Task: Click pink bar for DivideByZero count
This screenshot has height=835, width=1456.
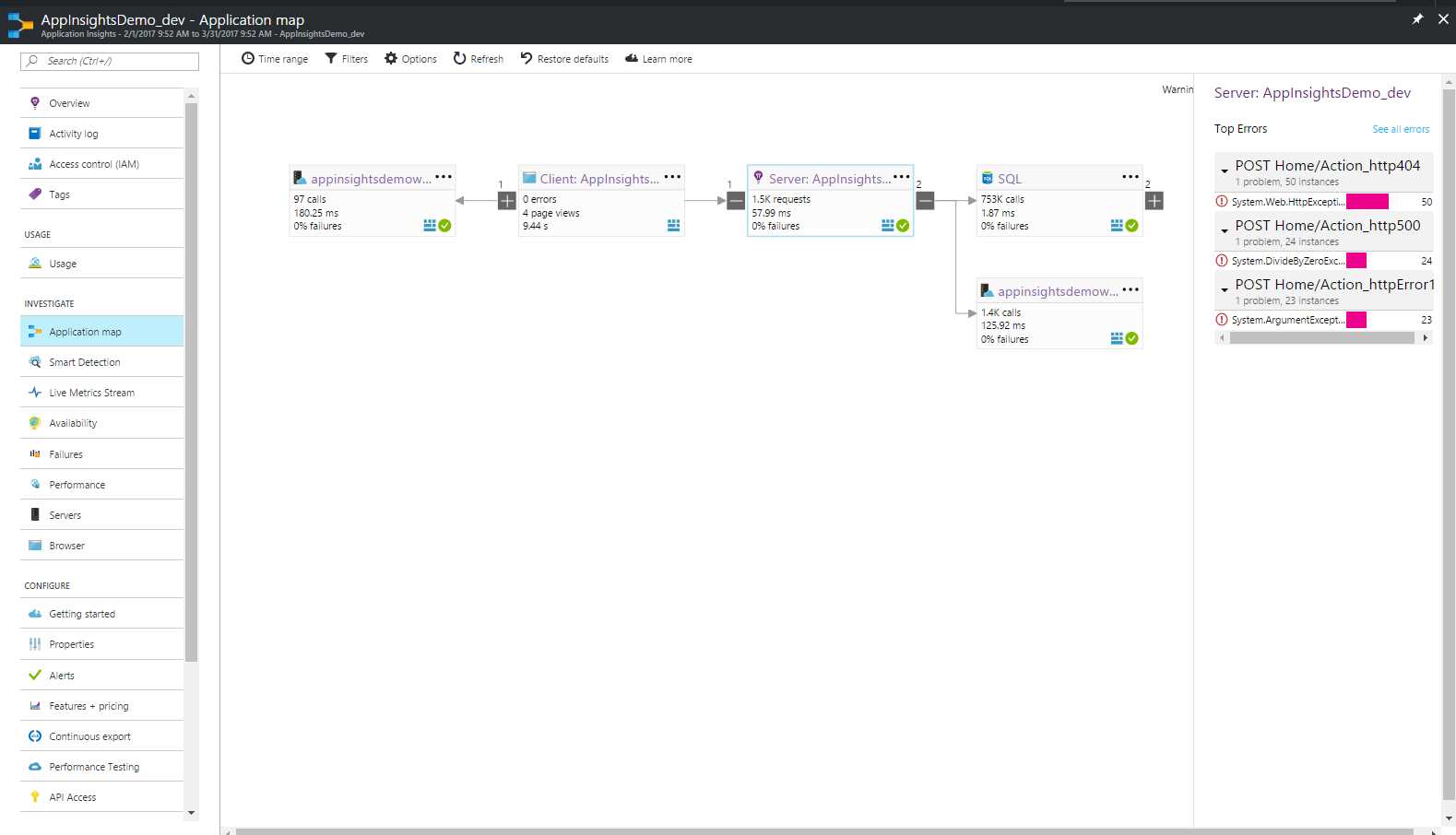Action: [x=1356, y=261]
